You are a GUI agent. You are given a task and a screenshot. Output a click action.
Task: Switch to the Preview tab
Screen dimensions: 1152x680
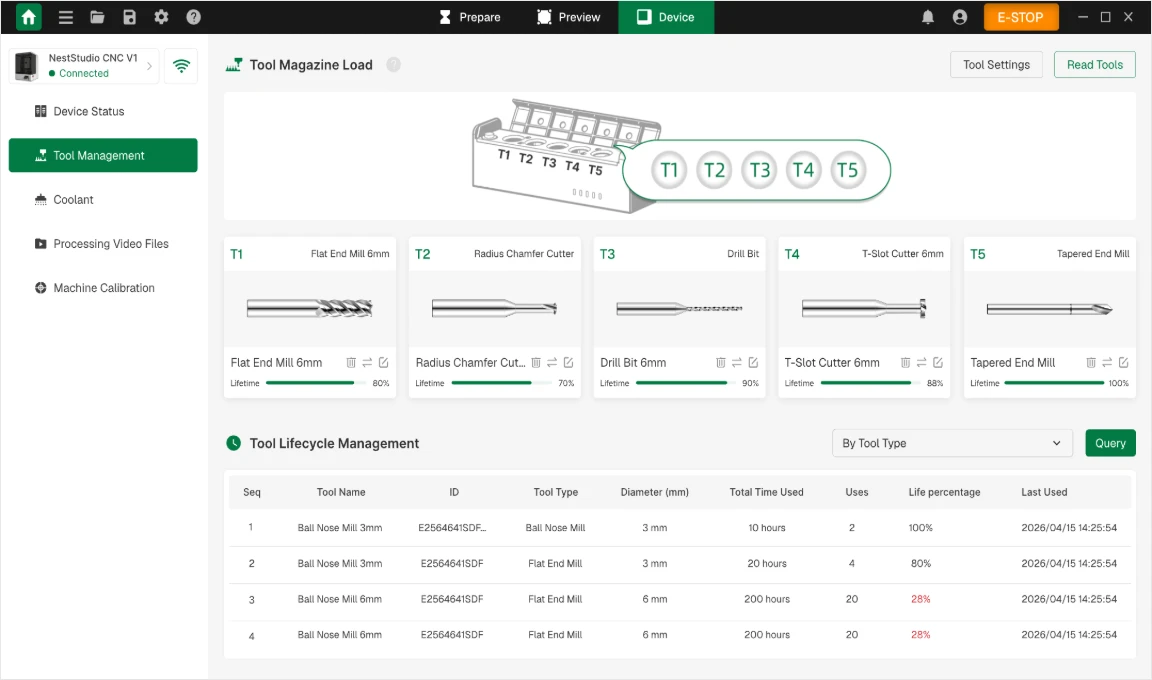569,17
